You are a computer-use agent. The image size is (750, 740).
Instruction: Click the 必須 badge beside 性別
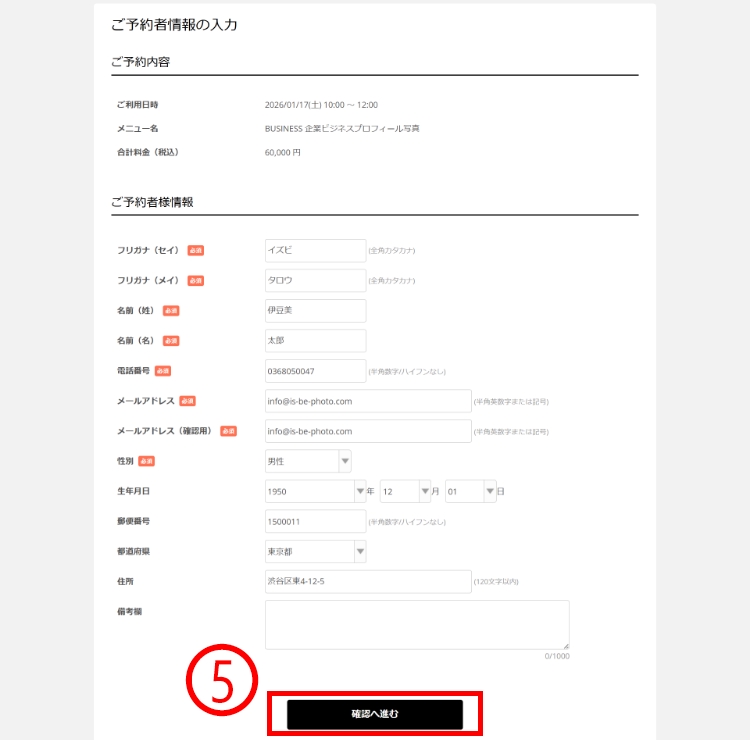[x=146, y=461]
